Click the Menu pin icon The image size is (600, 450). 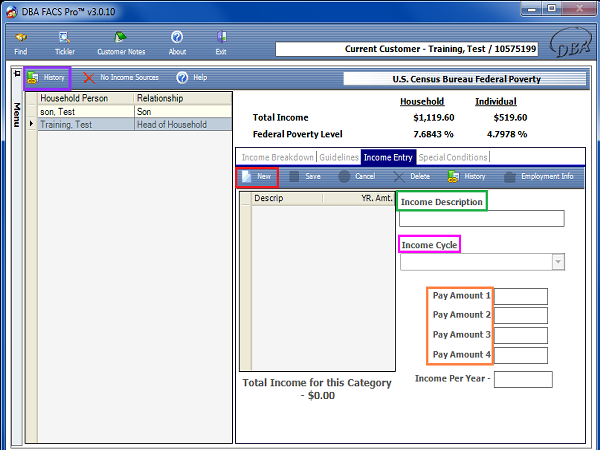click(16, 73)
